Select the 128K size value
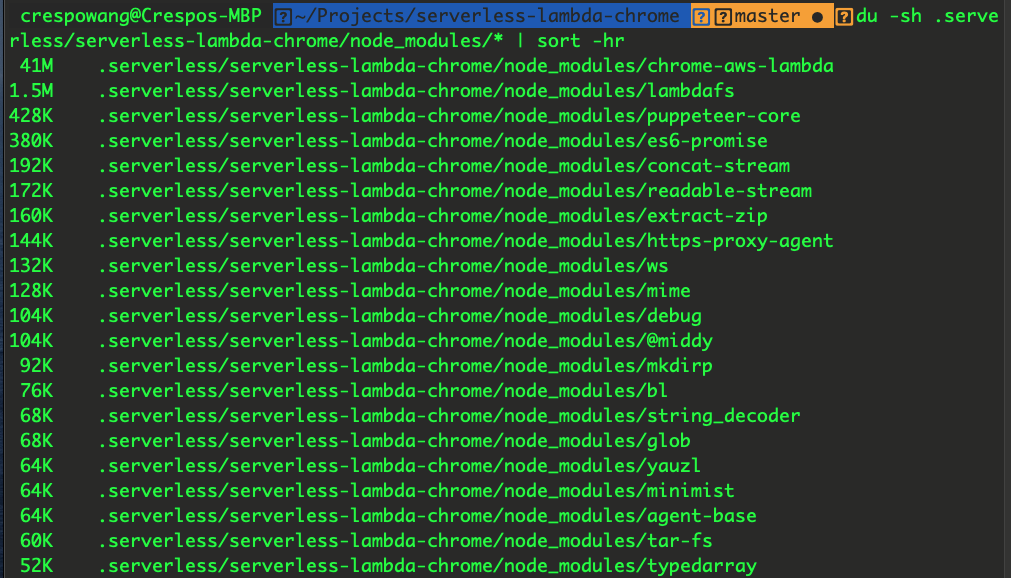 tap(32, 292)
